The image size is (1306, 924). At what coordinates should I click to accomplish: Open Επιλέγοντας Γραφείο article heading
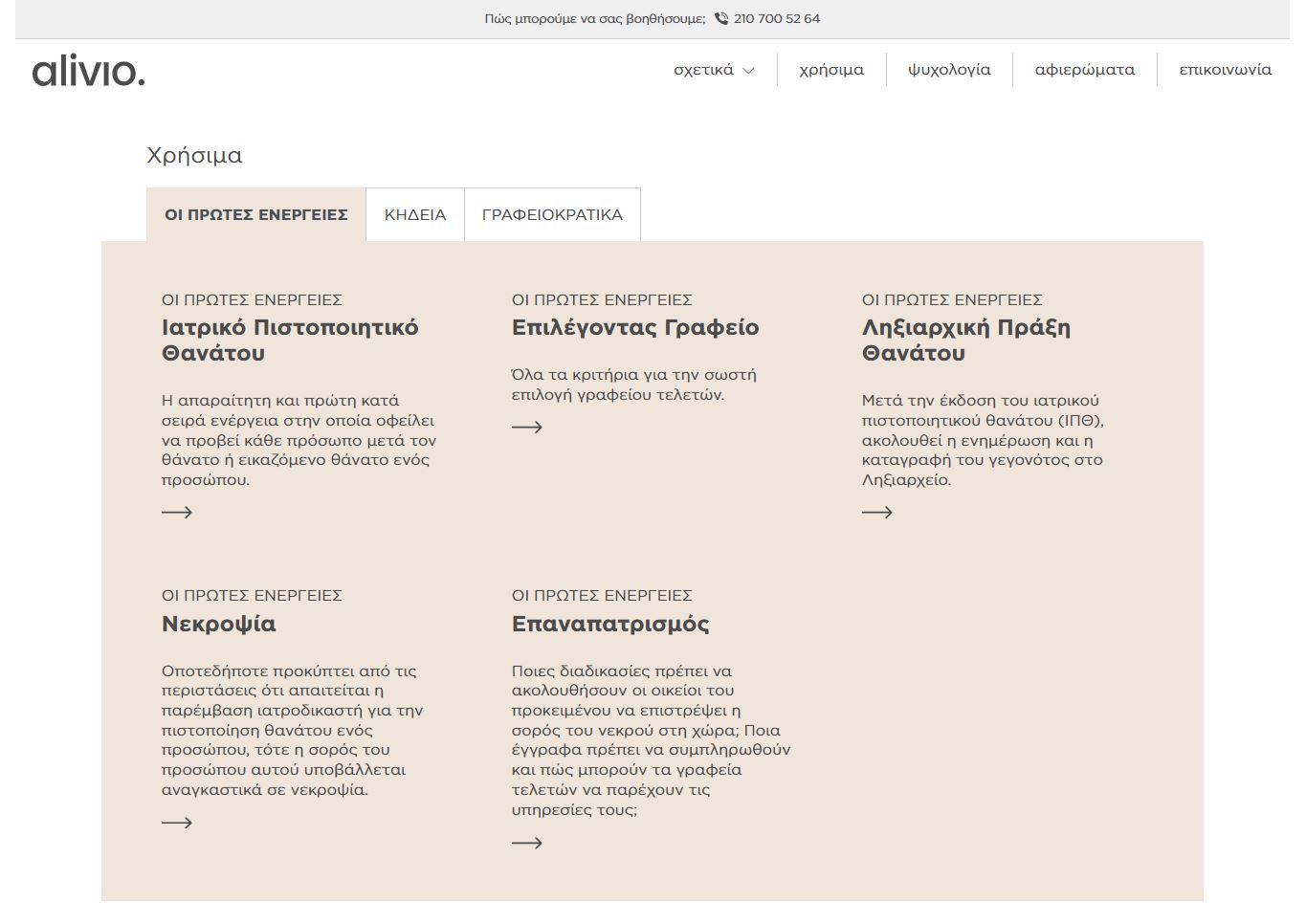635,328
